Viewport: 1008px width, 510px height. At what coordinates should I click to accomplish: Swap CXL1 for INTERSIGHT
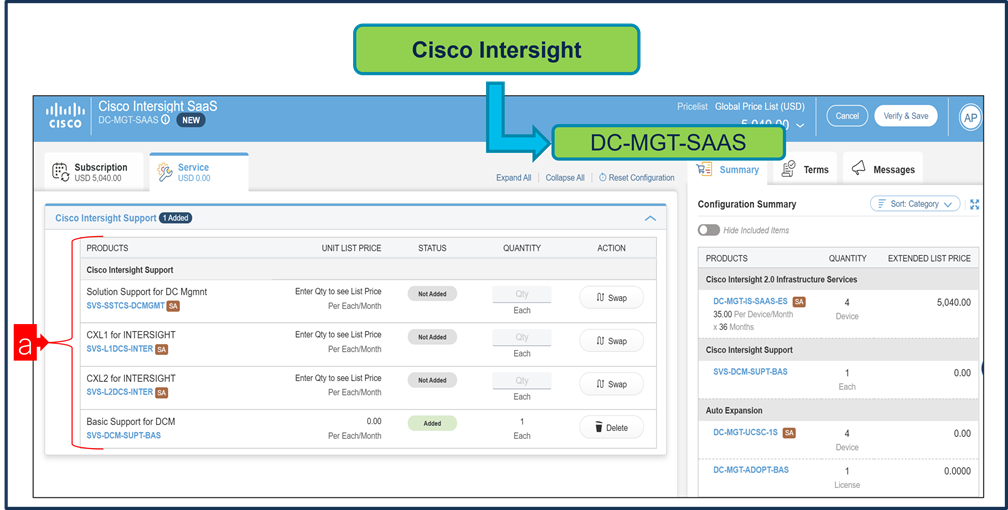[611, 341]
